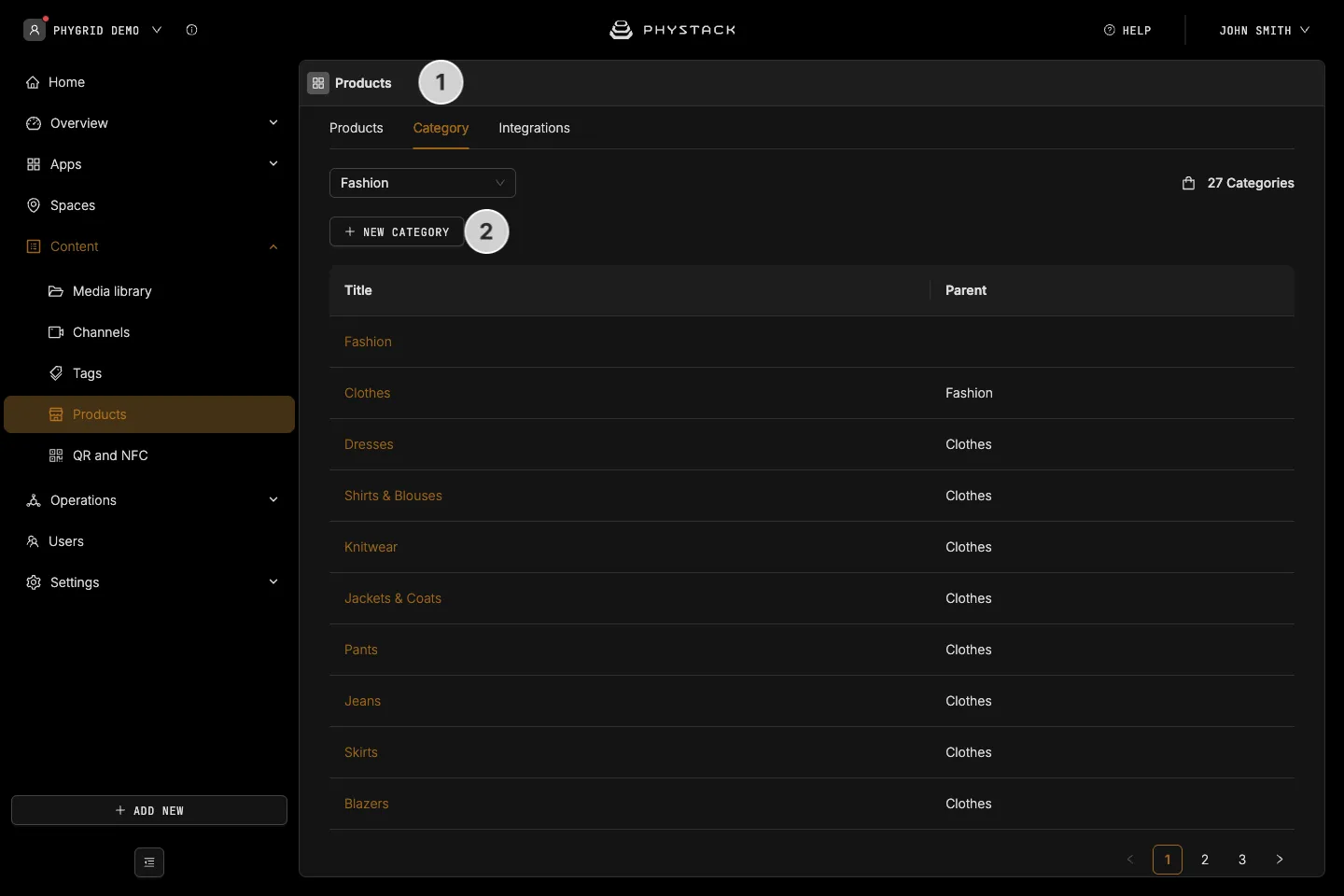1344x896 pixels.
Task: Click the Phystack logo at top
Action: tap(672, 30)
